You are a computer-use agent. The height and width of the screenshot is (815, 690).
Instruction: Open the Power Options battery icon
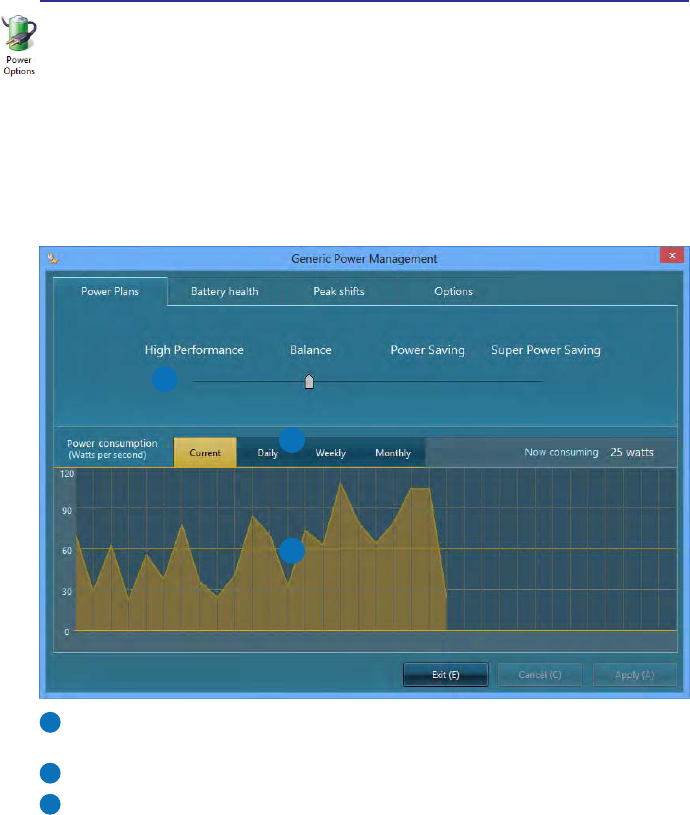[19, 45]
